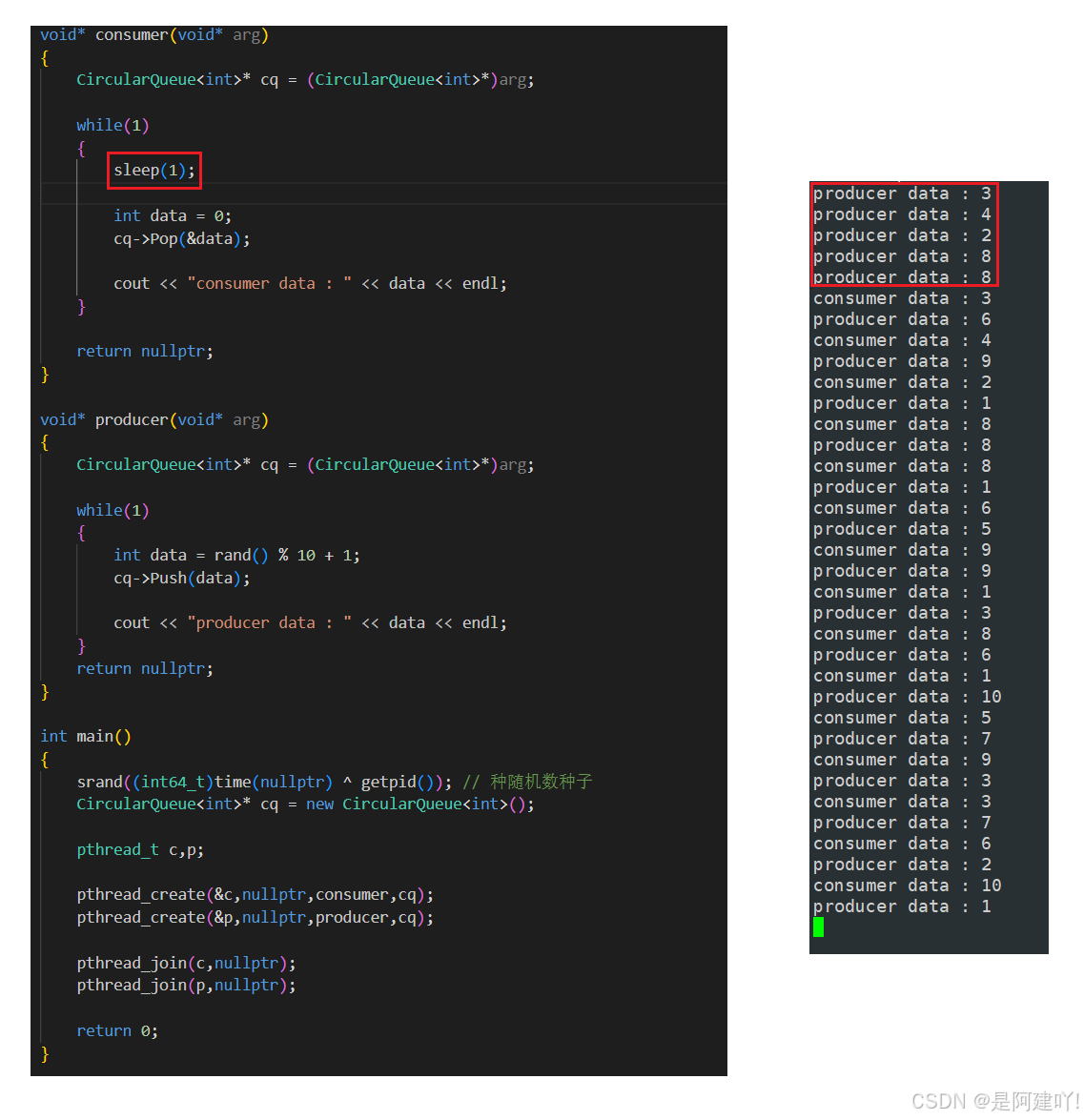Screen dimensions: 1084x1120
Task: Click the cout line printing "consumer data : "
Action: click(x=310, y=283)
